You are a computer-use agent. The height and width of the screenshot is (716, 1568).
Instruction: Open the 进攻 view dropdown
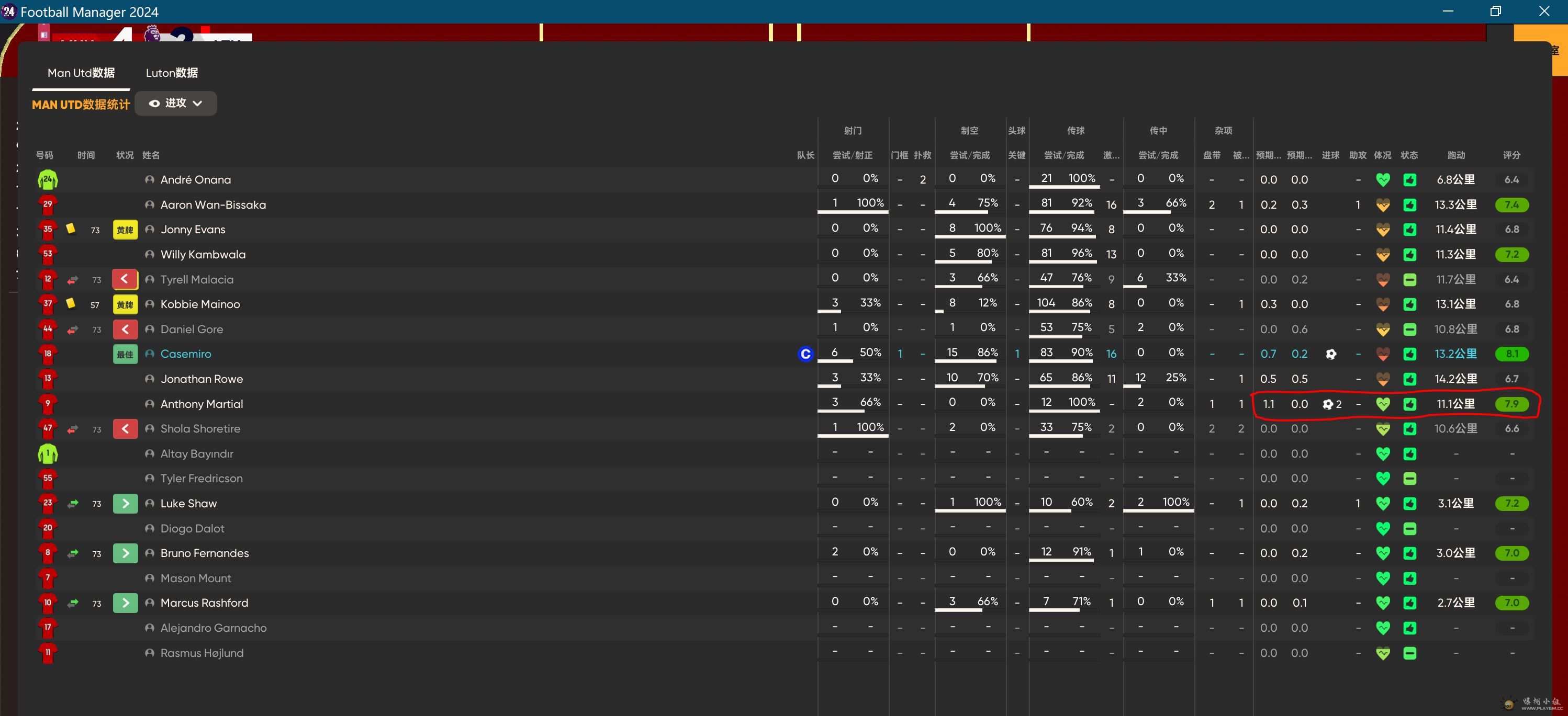(176, 104)
